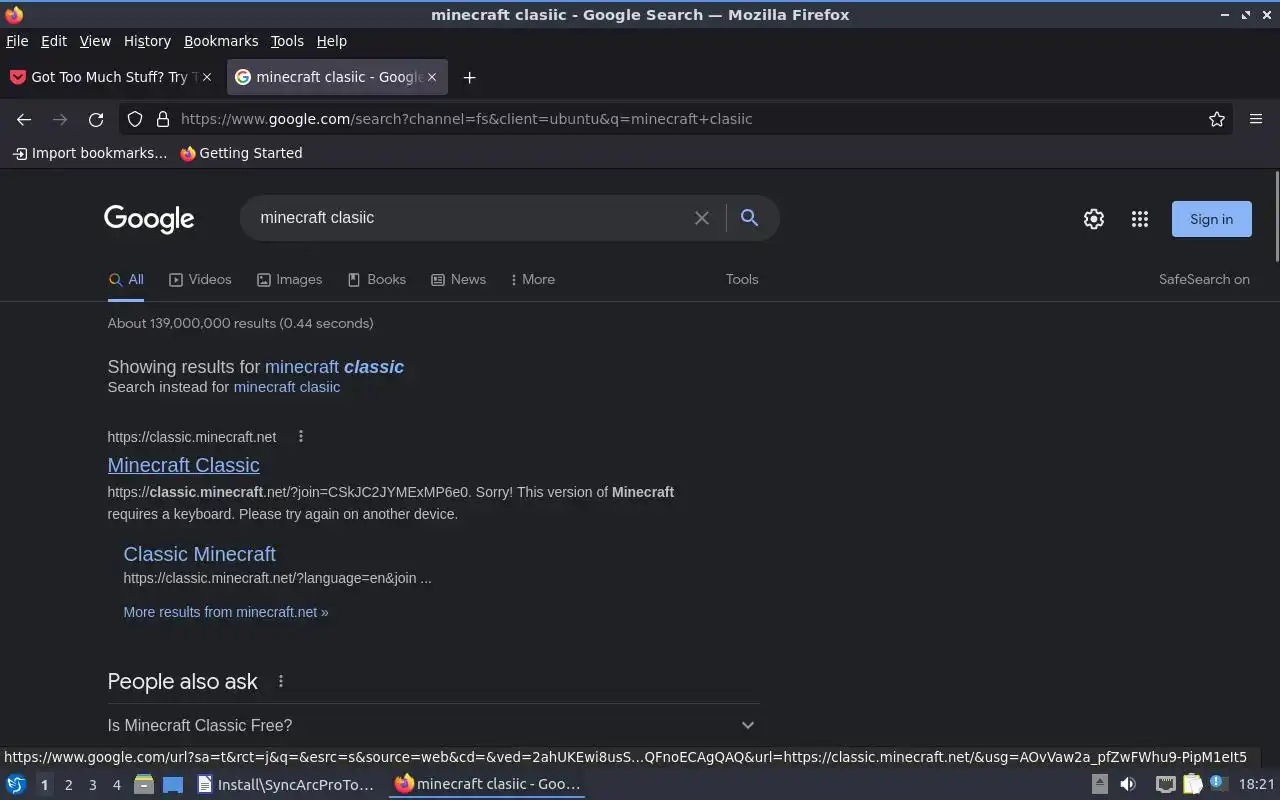Open options dots beside classic.minecraft.net result
The image size is (1280, 800).
click(x=300, y=436)
